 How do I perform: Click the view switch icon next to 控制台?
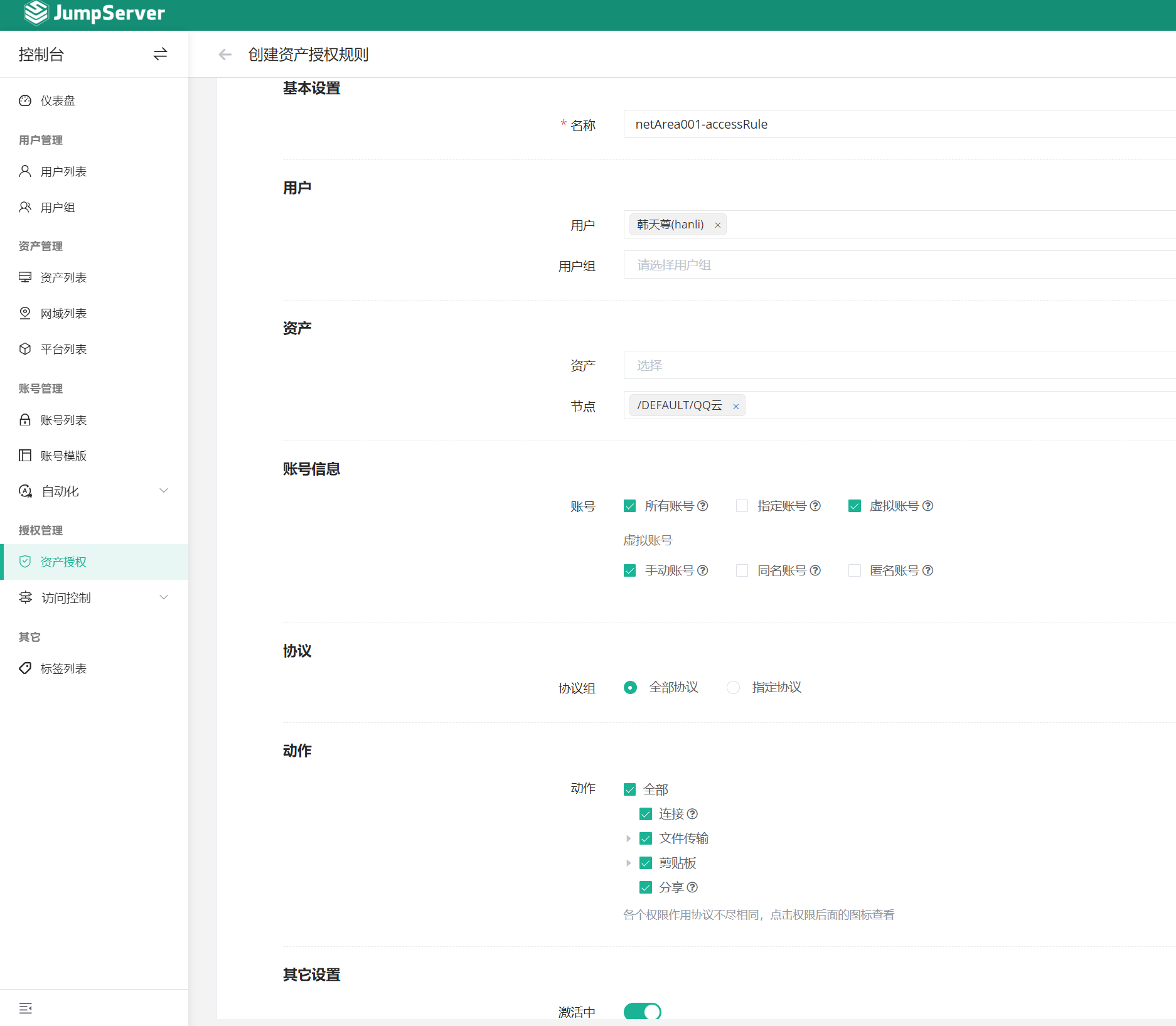point(160,54)
